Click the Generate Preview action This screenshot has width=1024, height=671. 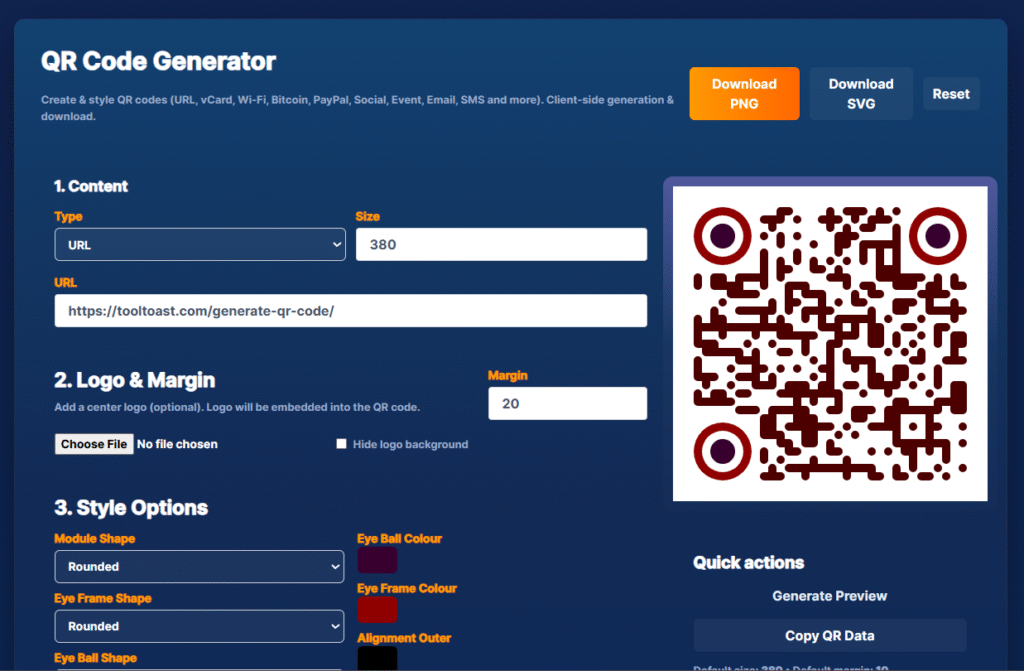[x=829, y=595]
